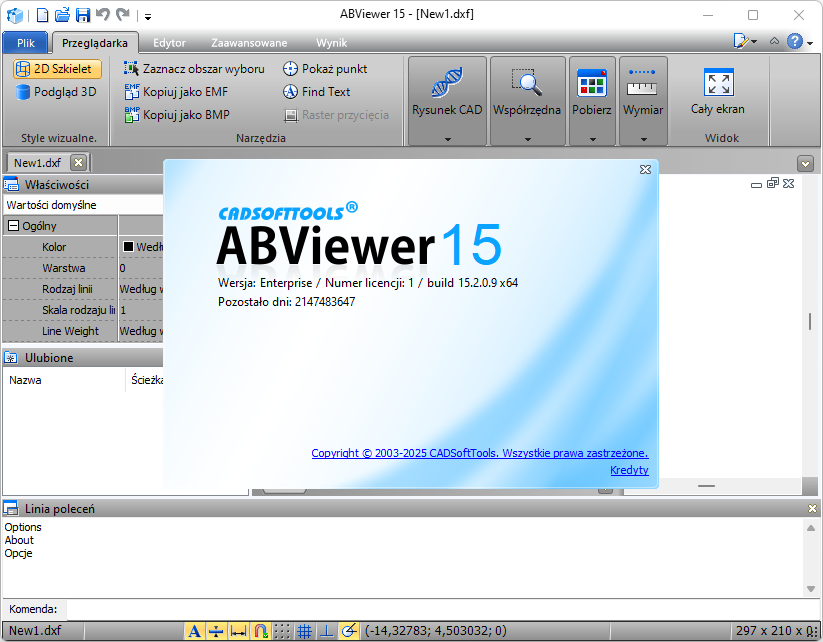Close the New1.dxf tab

pyautogui.click(x=78, y=163)
